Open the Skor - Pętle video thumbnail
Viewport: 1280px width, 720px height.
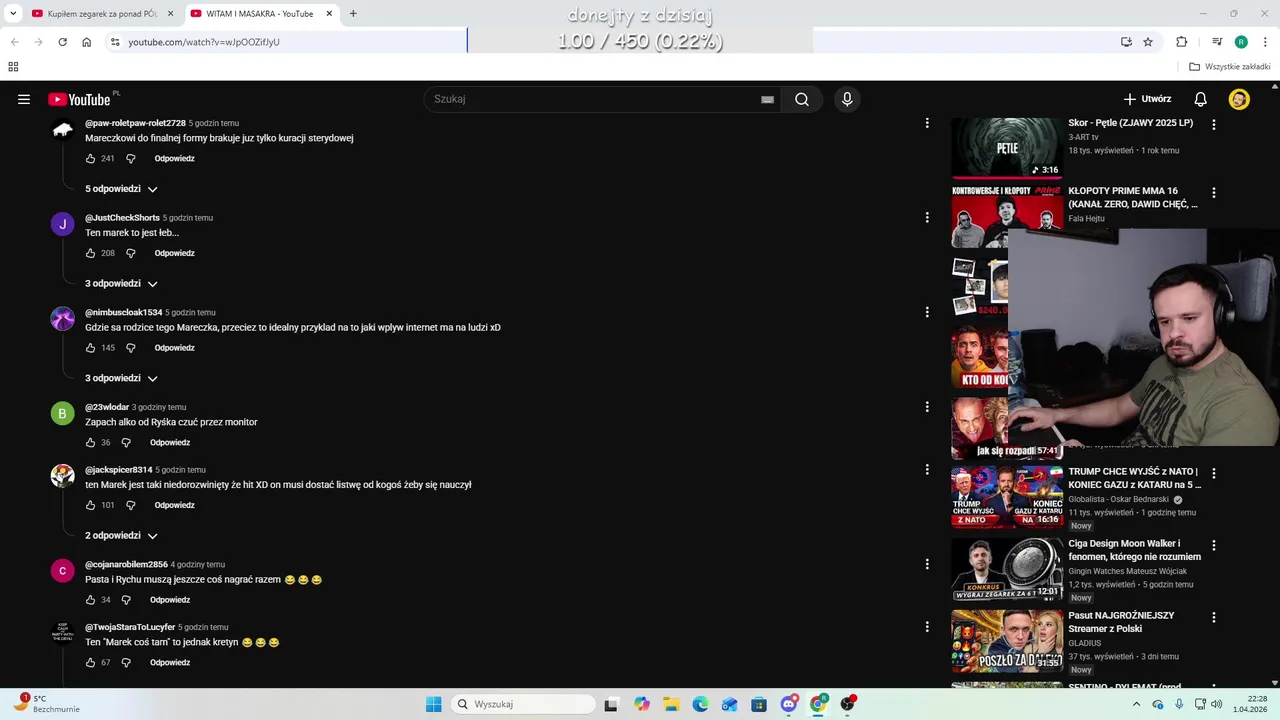(x=1006, y=148)
